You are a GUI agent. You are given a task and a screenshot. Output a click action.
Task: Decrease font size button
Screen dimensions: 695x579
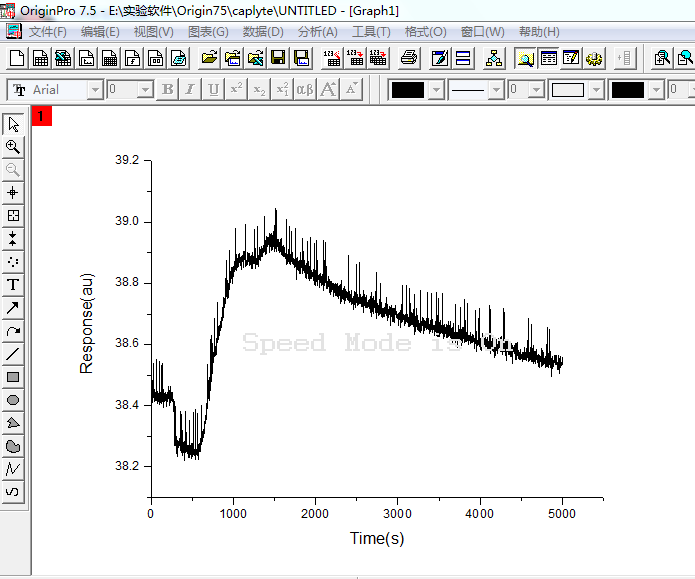[351, 90]
